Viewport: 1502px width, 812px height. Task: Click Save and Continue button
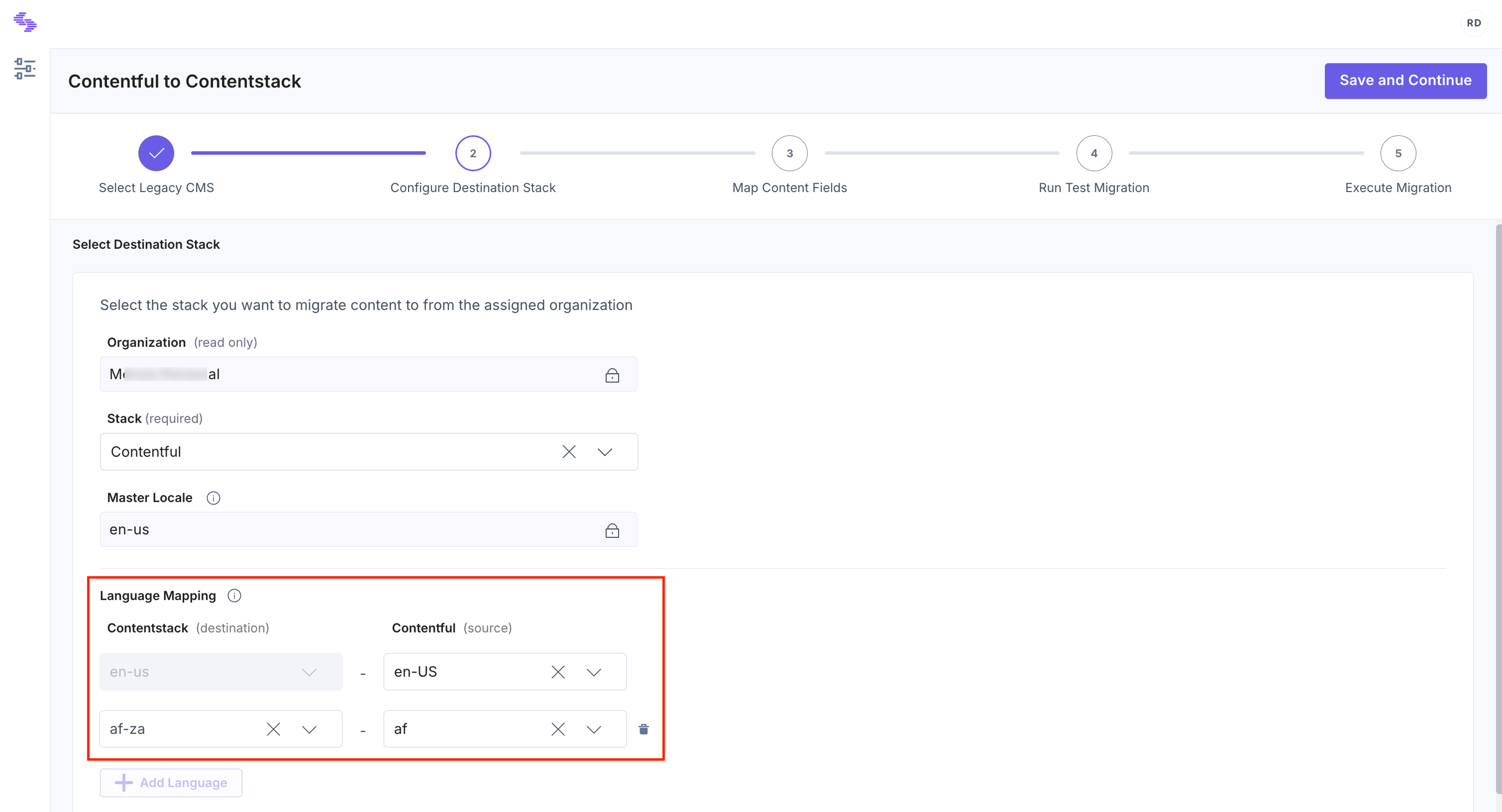pos(1405,81)
